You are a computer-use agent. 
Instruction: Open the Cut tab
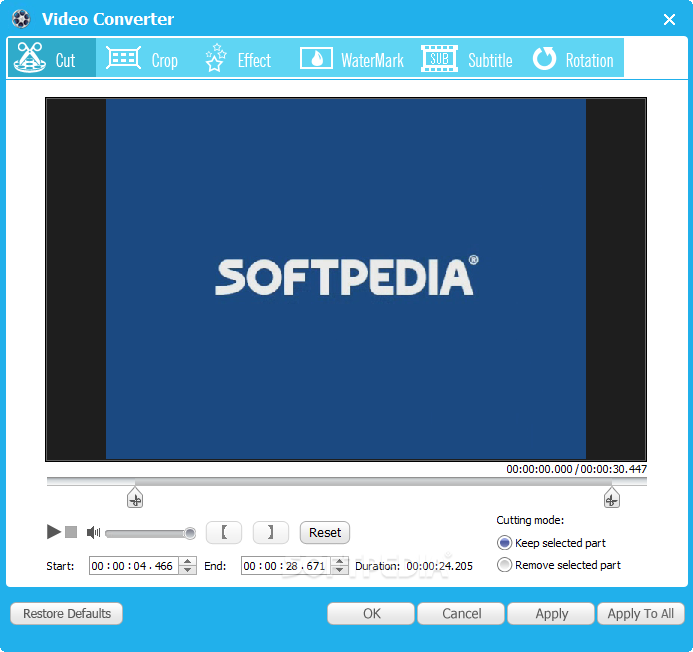click(x=52, y=58)
